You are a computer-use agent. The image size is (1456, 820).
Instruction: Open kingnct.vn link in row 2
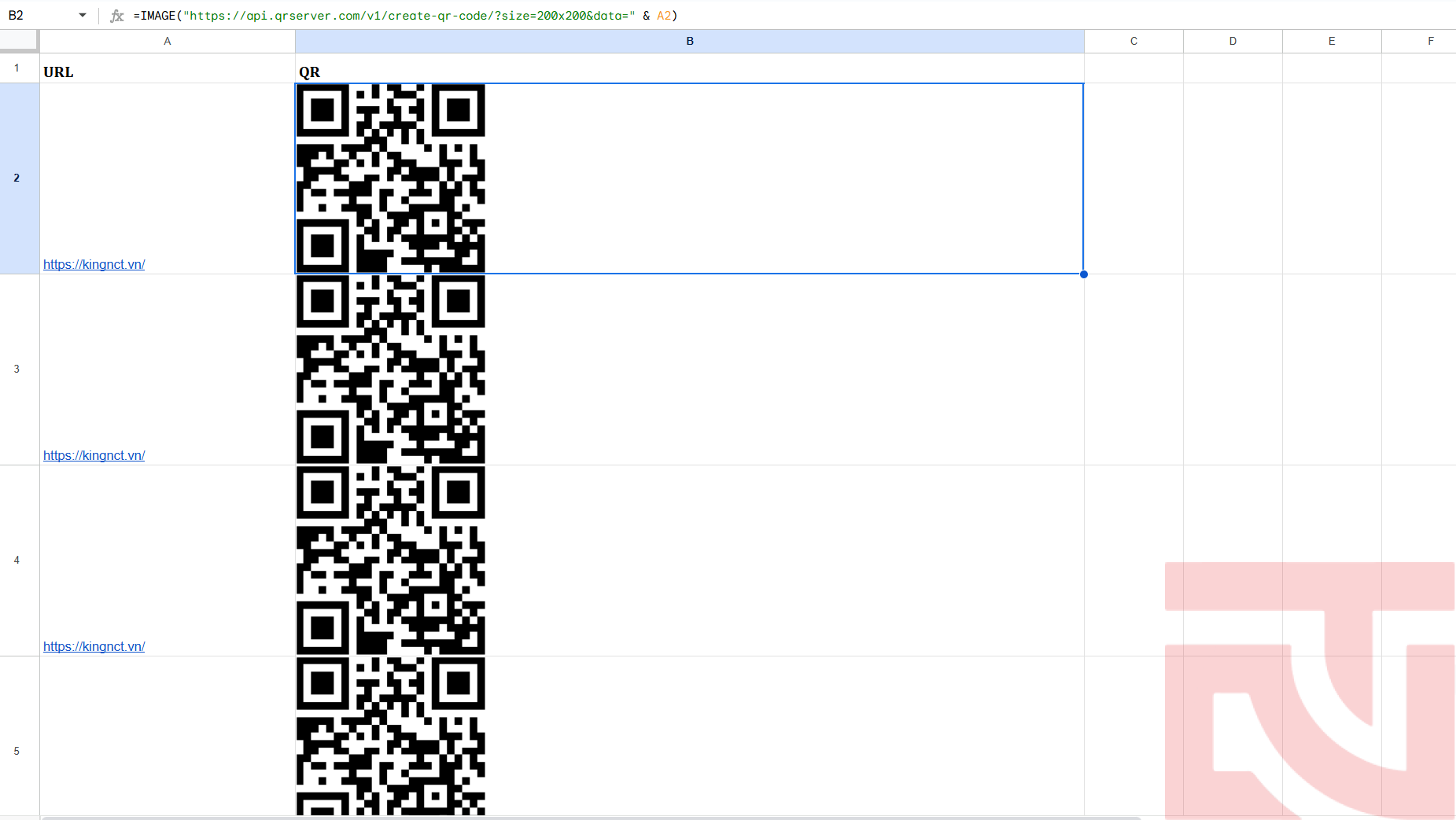click(94, 264)
